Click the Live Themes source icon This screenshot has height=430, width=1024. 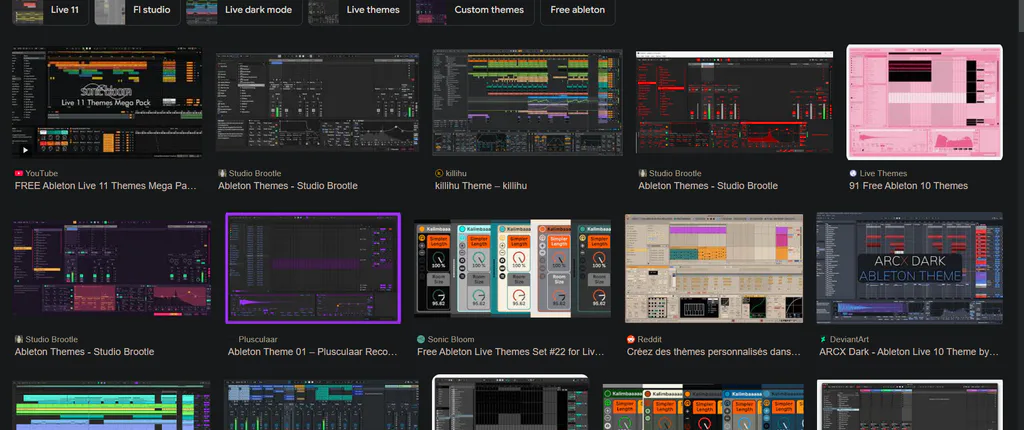click(x=853, y=173)
